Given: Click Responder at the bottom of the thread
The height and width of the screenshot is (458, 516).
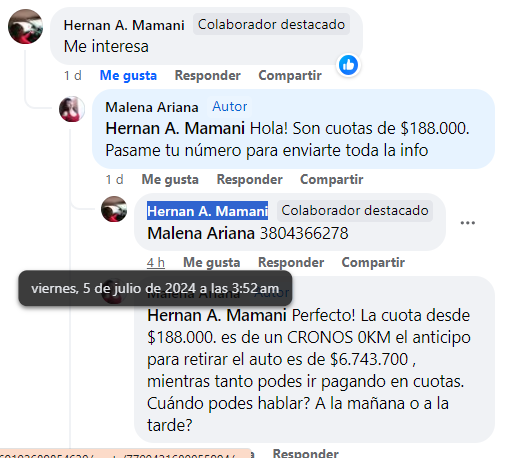Looking at the screenshot, I should tap(306, 453).
